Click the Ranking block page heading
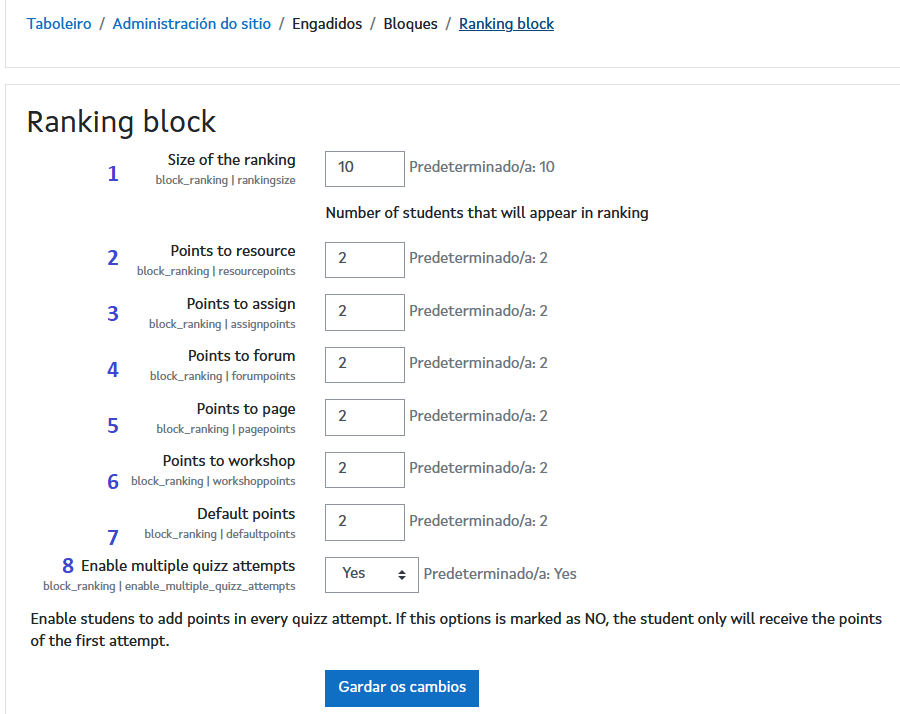 point(120,122)
